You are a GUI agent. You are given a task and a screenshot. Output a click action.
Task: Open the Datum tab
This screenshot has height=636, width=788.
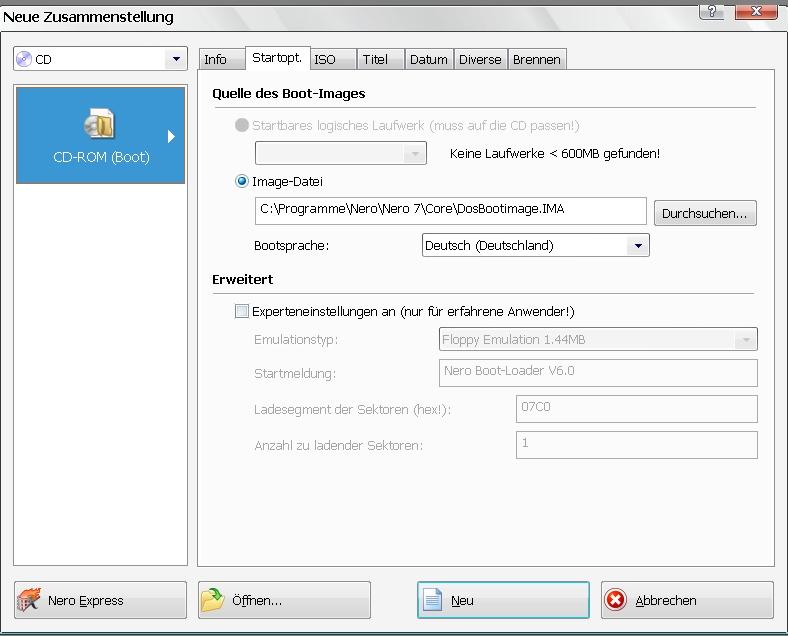tap(429, 59)
